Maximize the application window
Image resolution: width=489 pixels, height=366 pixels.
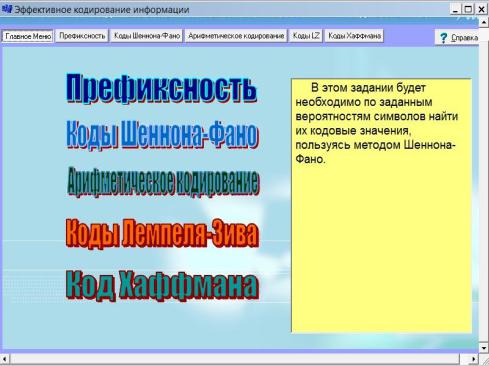[x=468, y=9]
